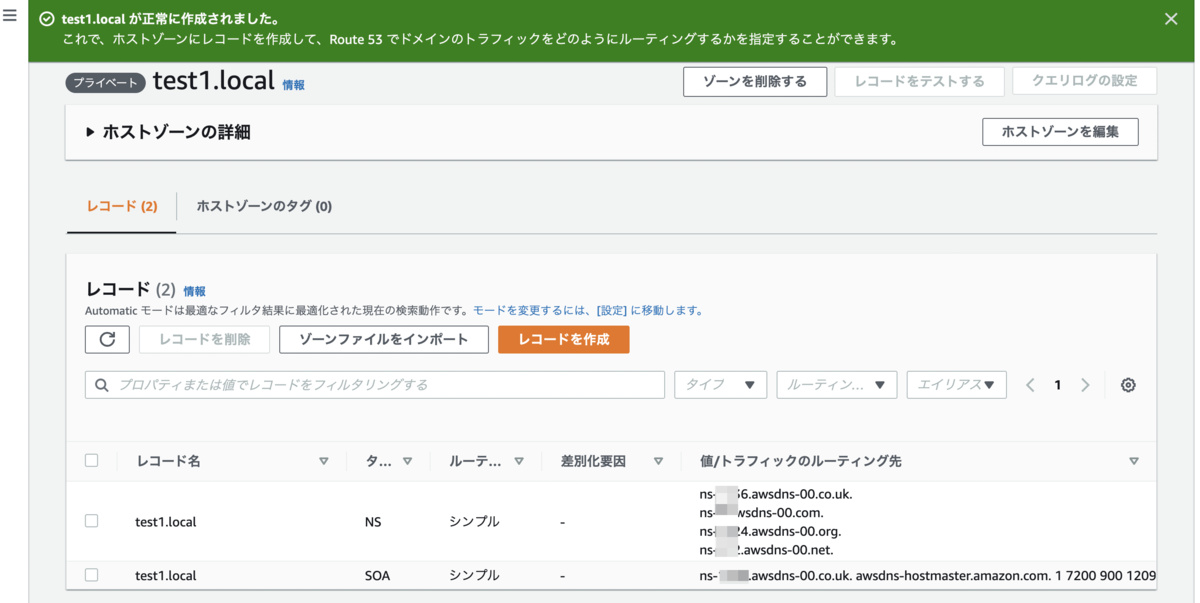Open the タイプ filter dropdown

click(x=720, y=385)
